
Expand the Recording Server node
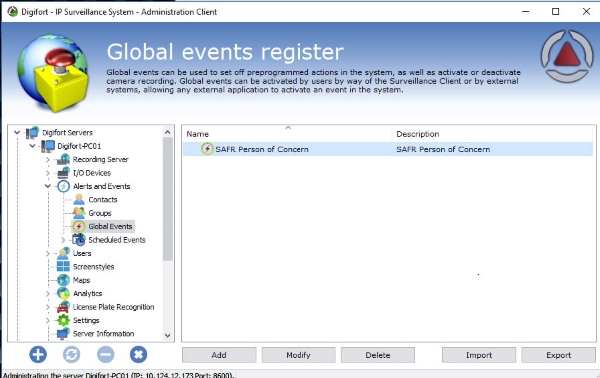(48, 160)
